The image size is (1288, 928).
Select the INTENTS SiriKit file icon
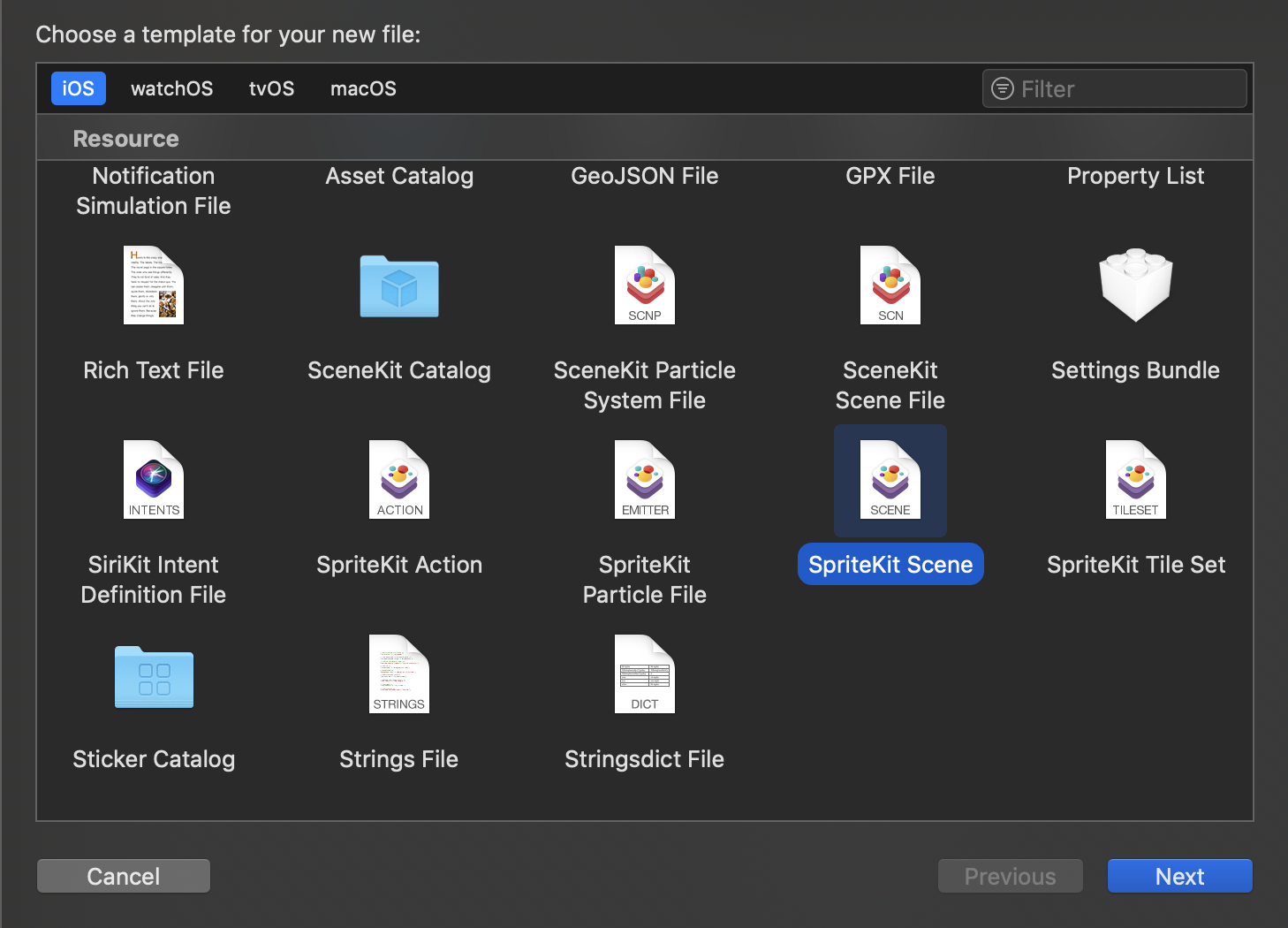tap(154, 480)
